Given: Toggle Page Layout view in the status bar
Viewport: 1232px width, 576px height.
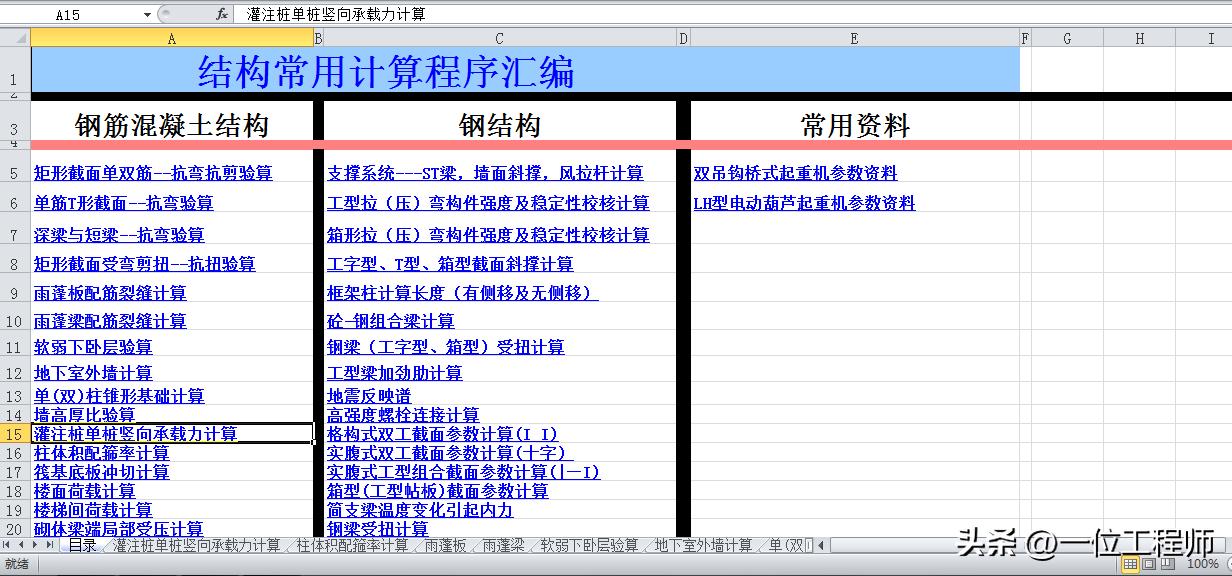Looking at the screenshot, I should 1148,564.
